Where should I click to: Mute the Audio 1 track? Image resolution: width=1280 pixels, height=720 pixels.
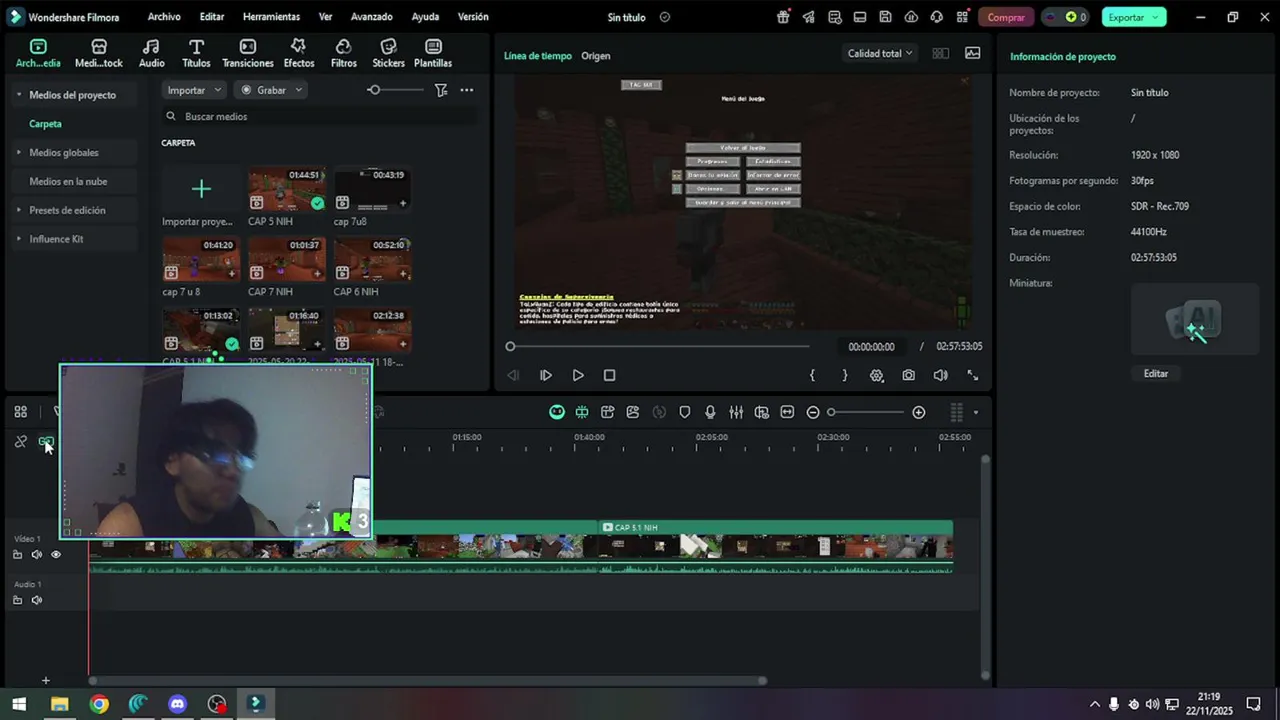(37, 600)
